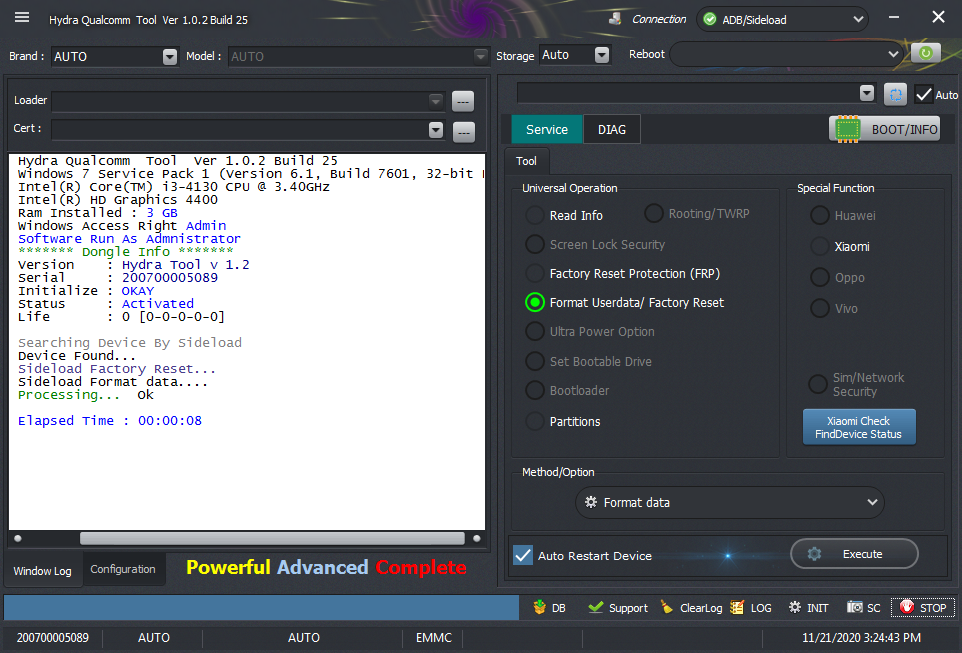Select Factory Reset Protection (FRP)
This screenshot has height=653, width=962.
pyautogui.click(x=535, y=273)
